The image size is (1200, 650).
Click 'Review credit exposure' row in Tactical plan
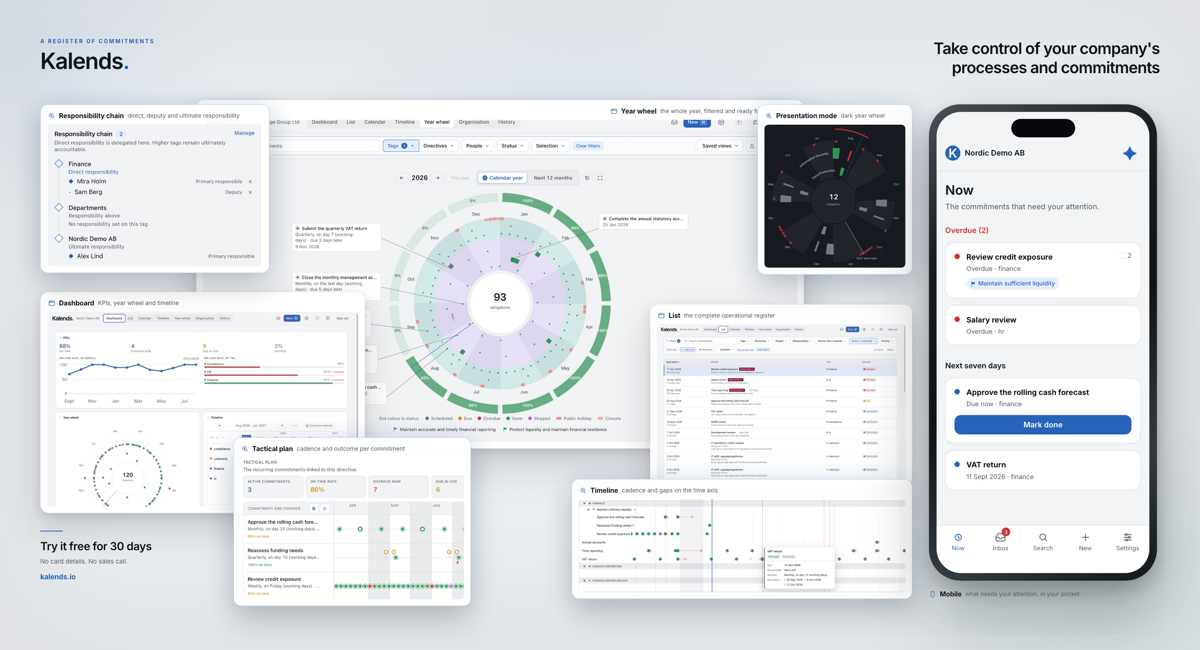coord(283,582)
